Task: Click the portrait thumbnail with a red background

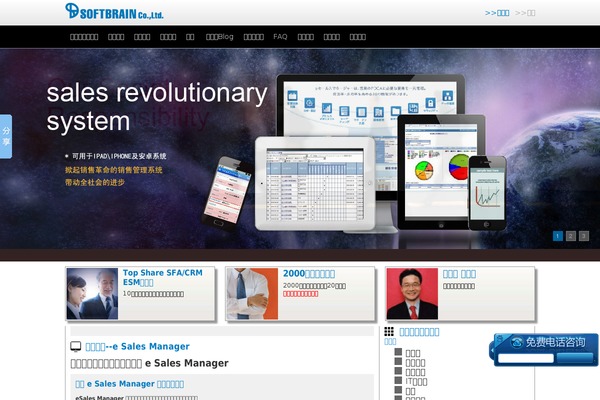Action: pos(412,294)
